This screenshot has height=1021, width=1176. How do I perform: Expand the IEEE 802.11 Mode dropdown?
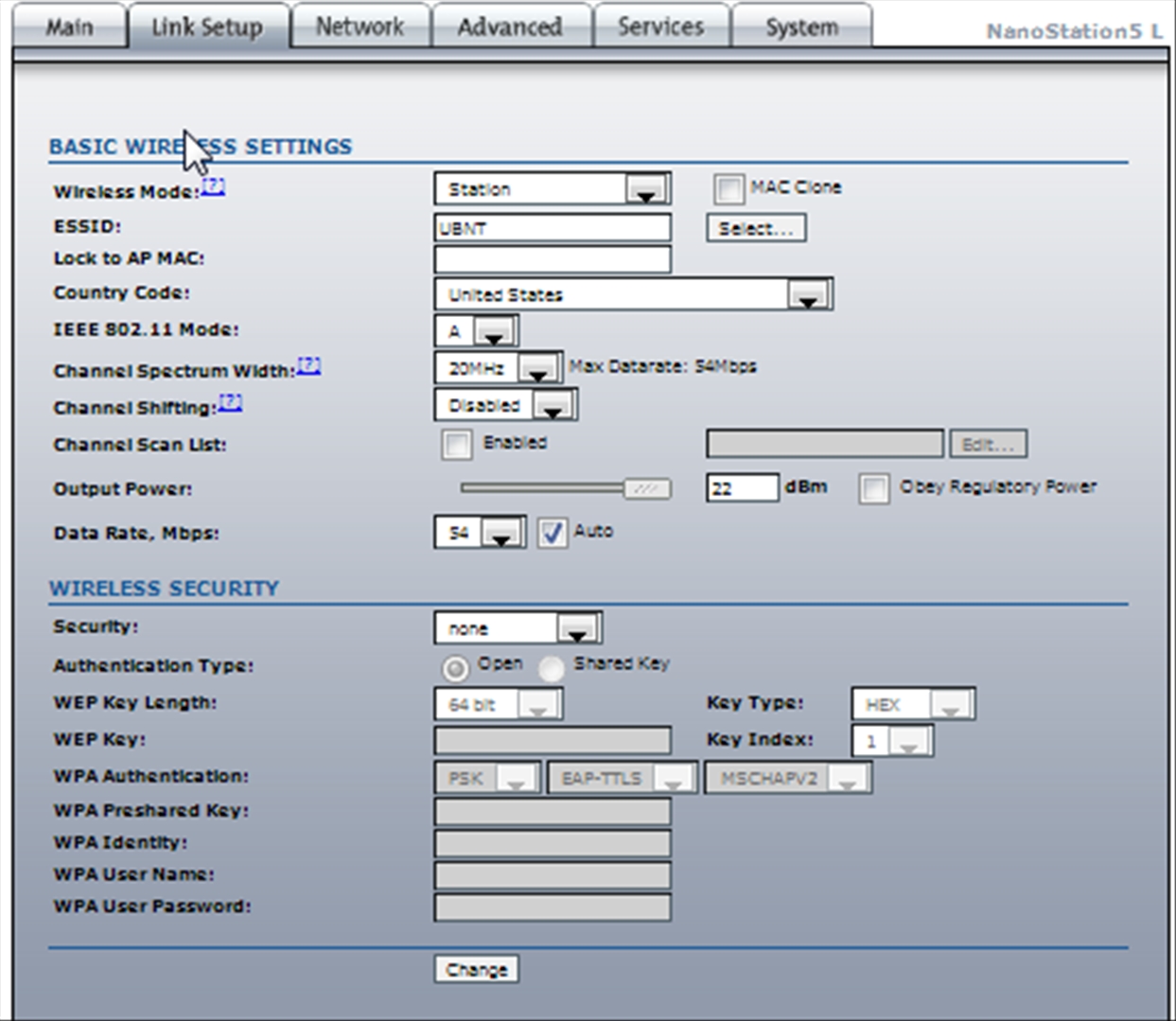coord(476,330)
